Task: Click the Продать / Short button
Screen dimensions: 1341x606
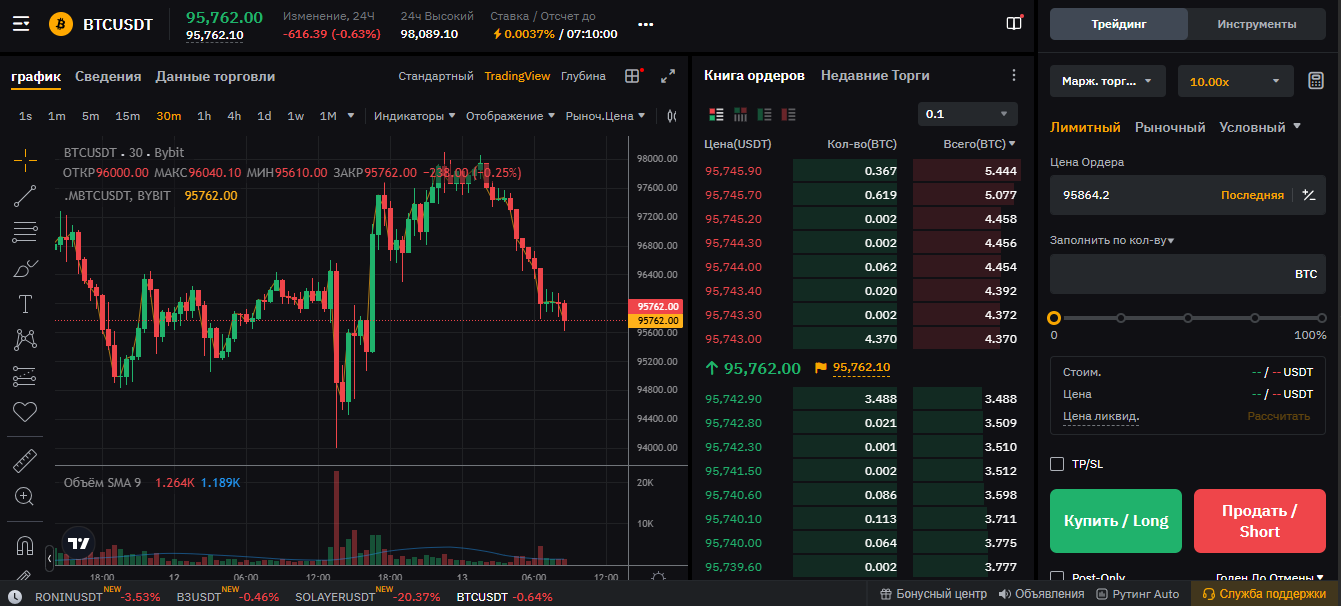Action: coord(1260,521)
